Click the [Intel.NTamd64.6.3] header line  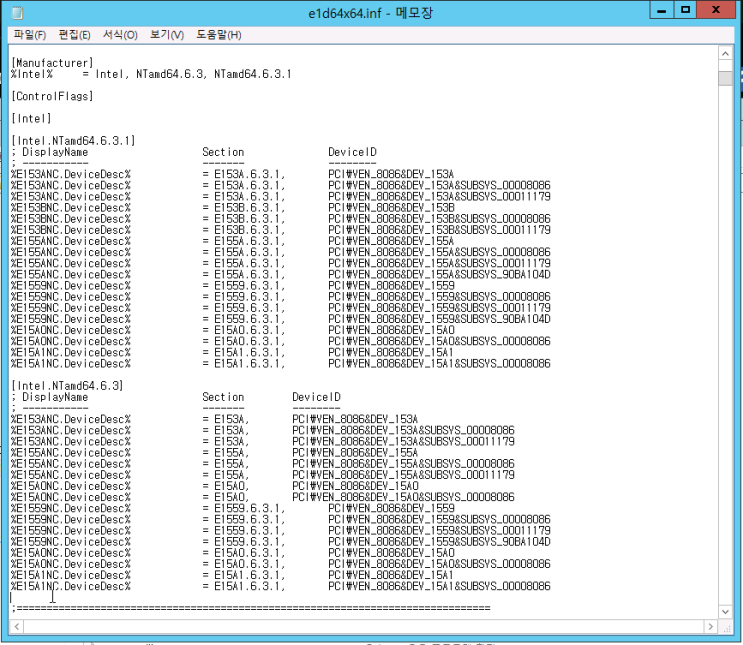pyautogui.click(x=67, y=386)
